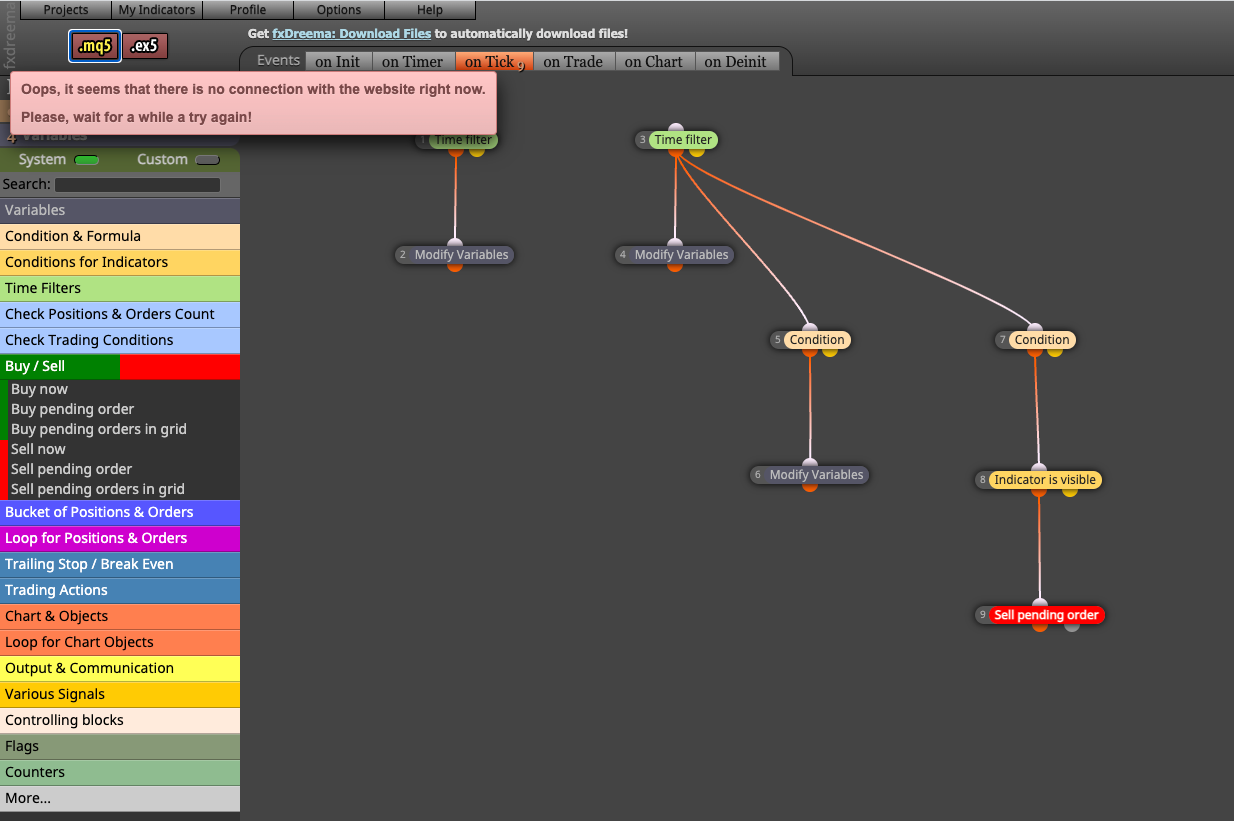Screen dimensions: 1234x821
Task: Switch to the on Chart event tab
Action: click(x=654, y=62)
